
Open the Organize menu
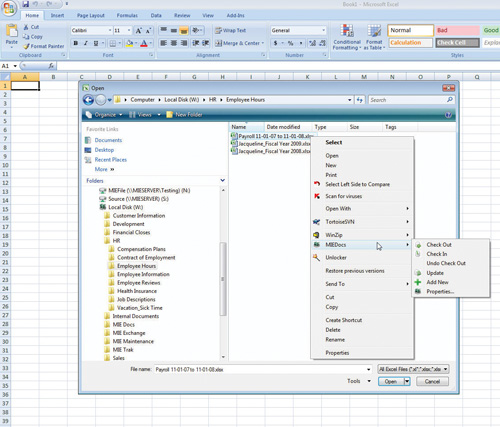pos(104,115)
